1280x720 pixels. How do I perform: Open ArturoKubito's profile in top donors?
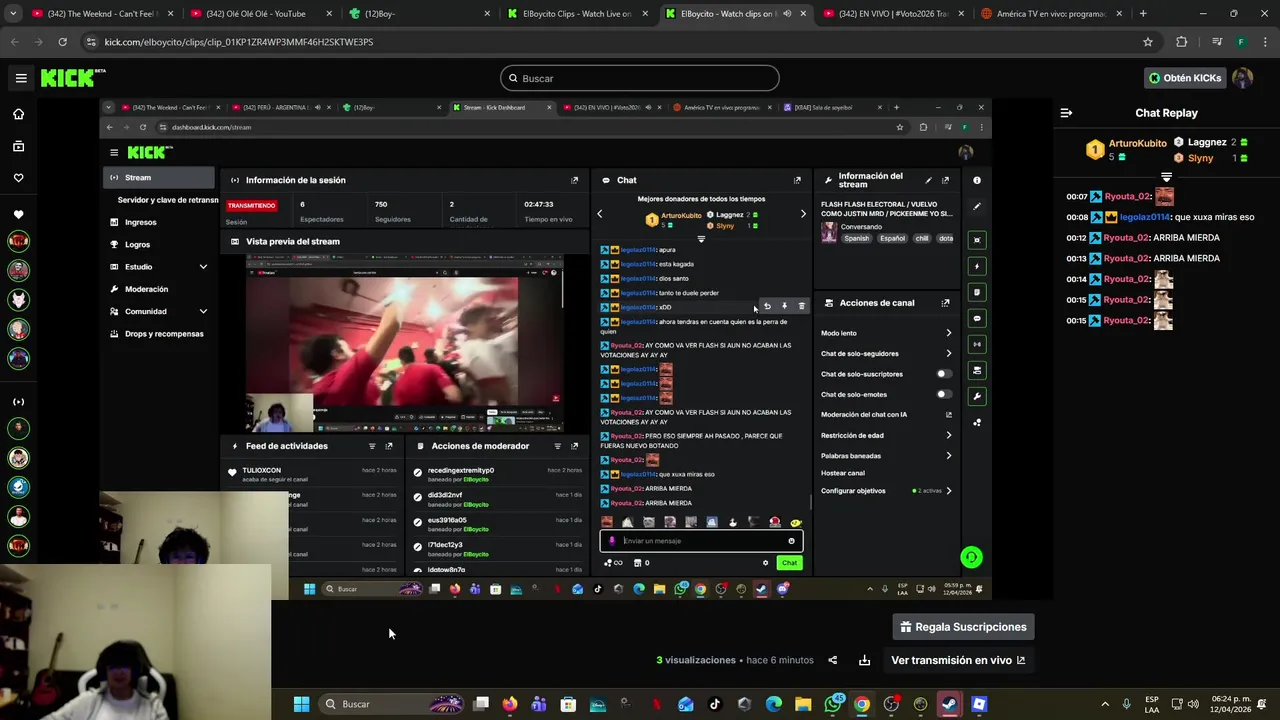pyautogui.click(x=1137, y=143)
